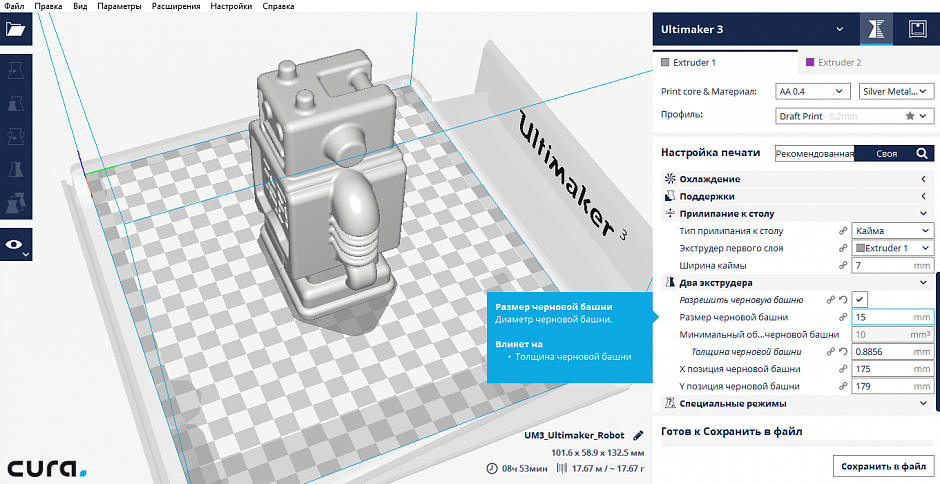Screen dimensions: 940x484
Task: Click the profile star icon
Action: coord(909,116)
